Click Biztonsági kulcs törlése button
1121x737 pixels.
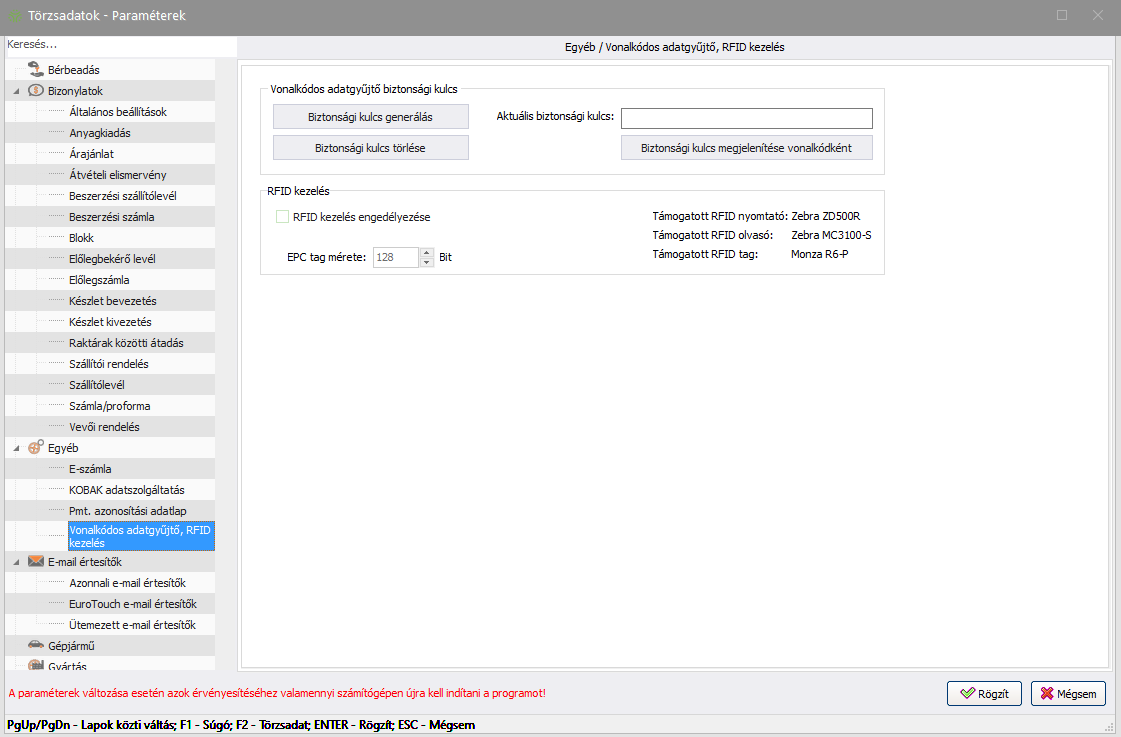pyautogui.click(x=370, y=148)
